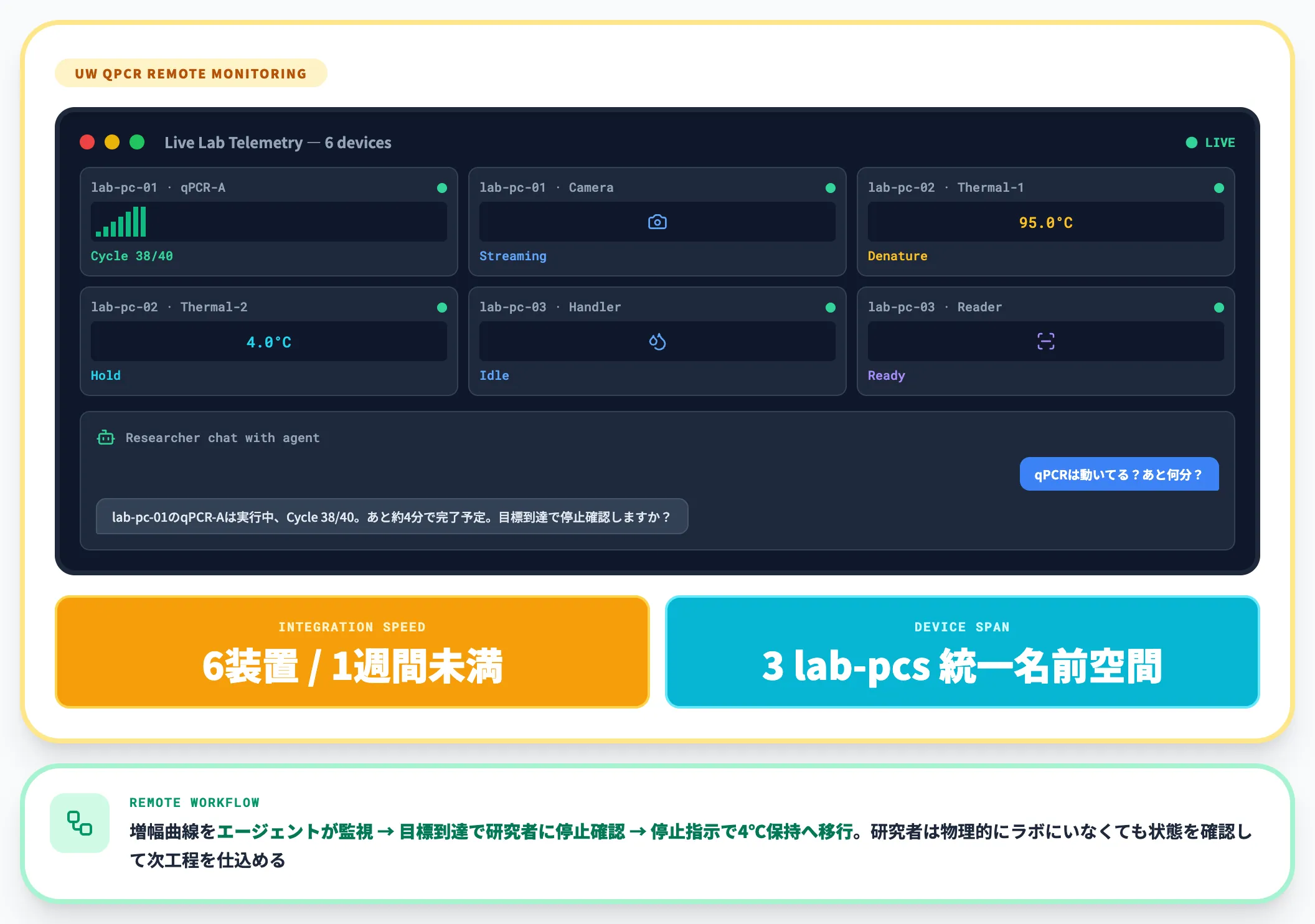Click the lab-pc-02 · Thermal-2 card header

click(x=169, y=307)
